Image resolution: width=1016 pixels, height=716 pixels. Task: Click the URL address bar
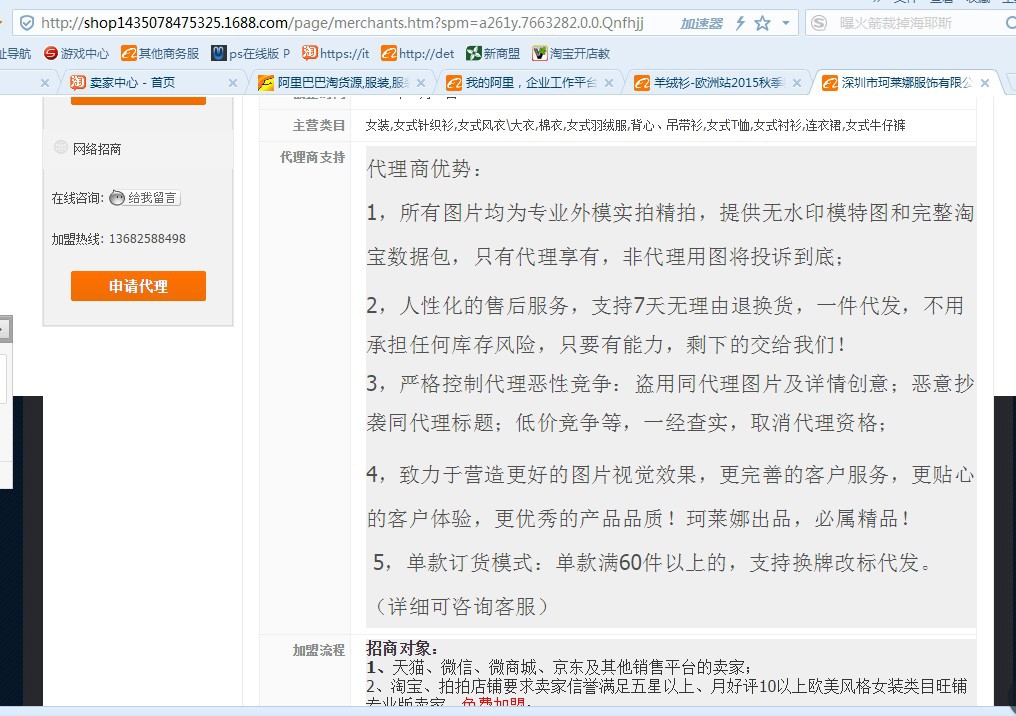(x=343, y=23)
